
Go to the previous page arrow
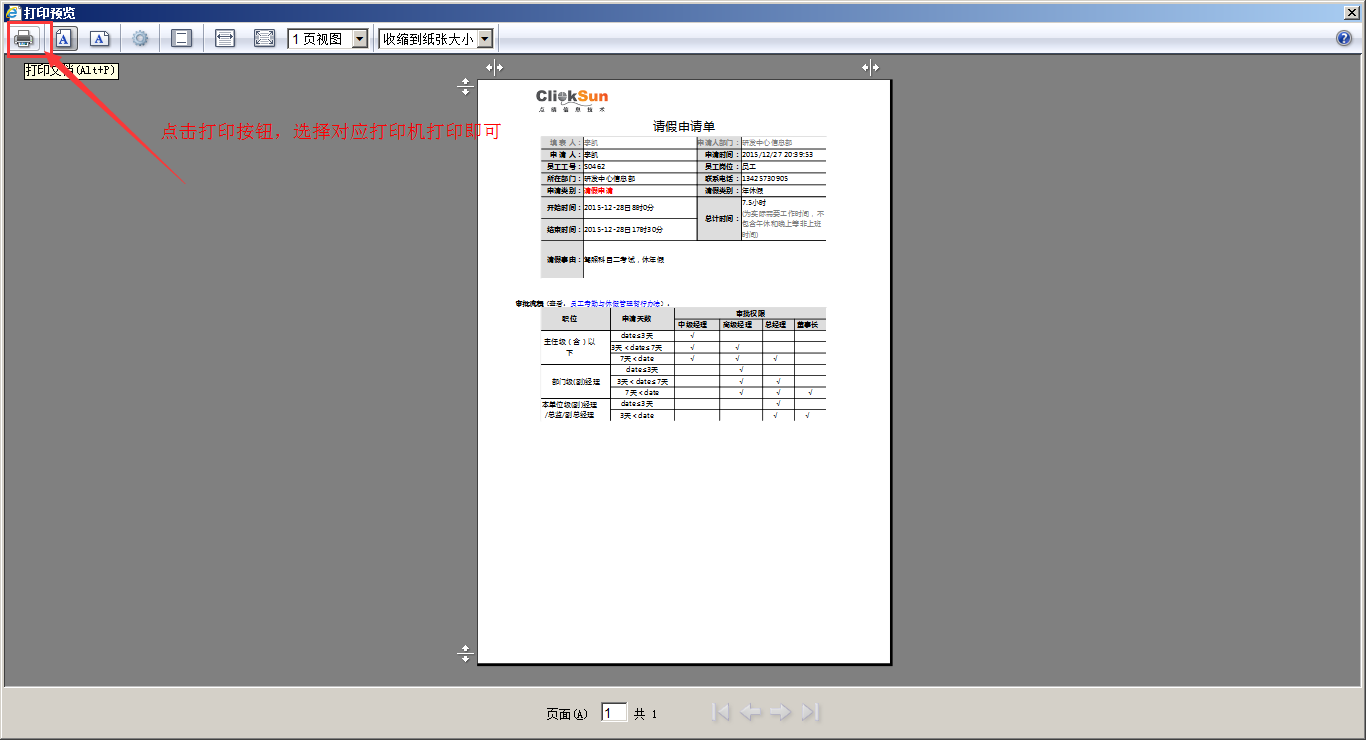750,712
